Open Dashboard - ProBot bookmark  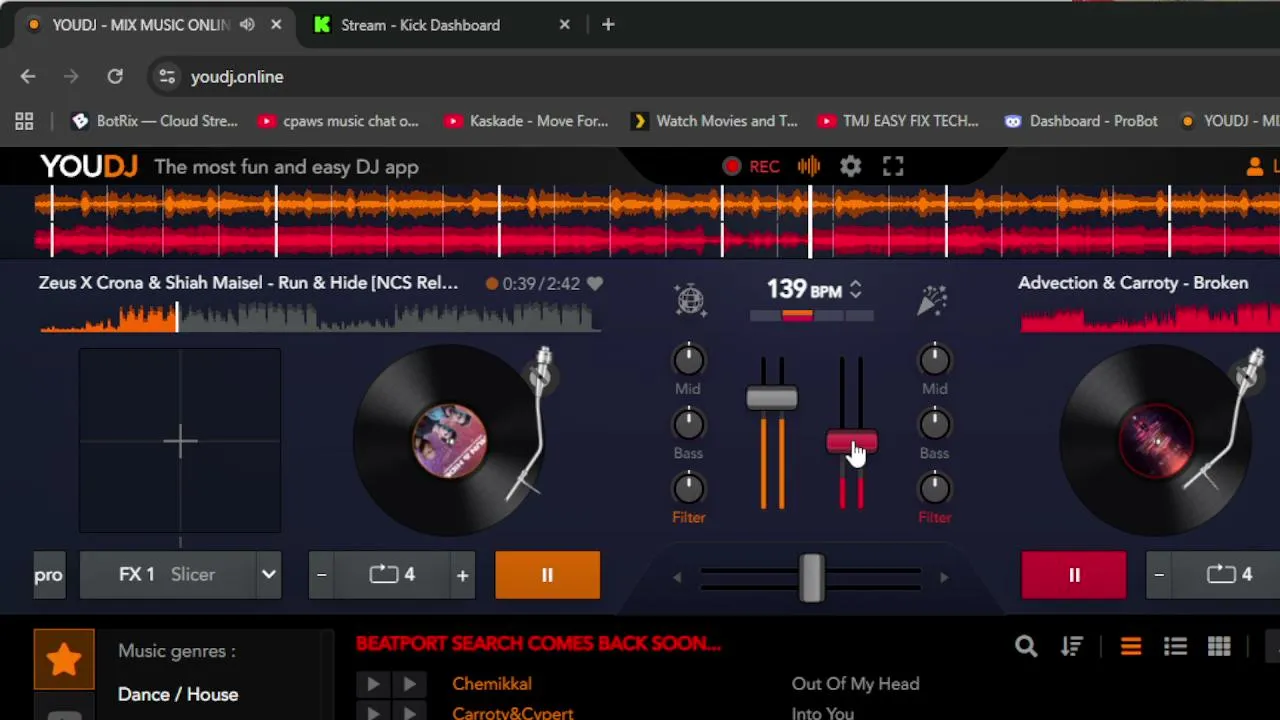coord(1081,121)
